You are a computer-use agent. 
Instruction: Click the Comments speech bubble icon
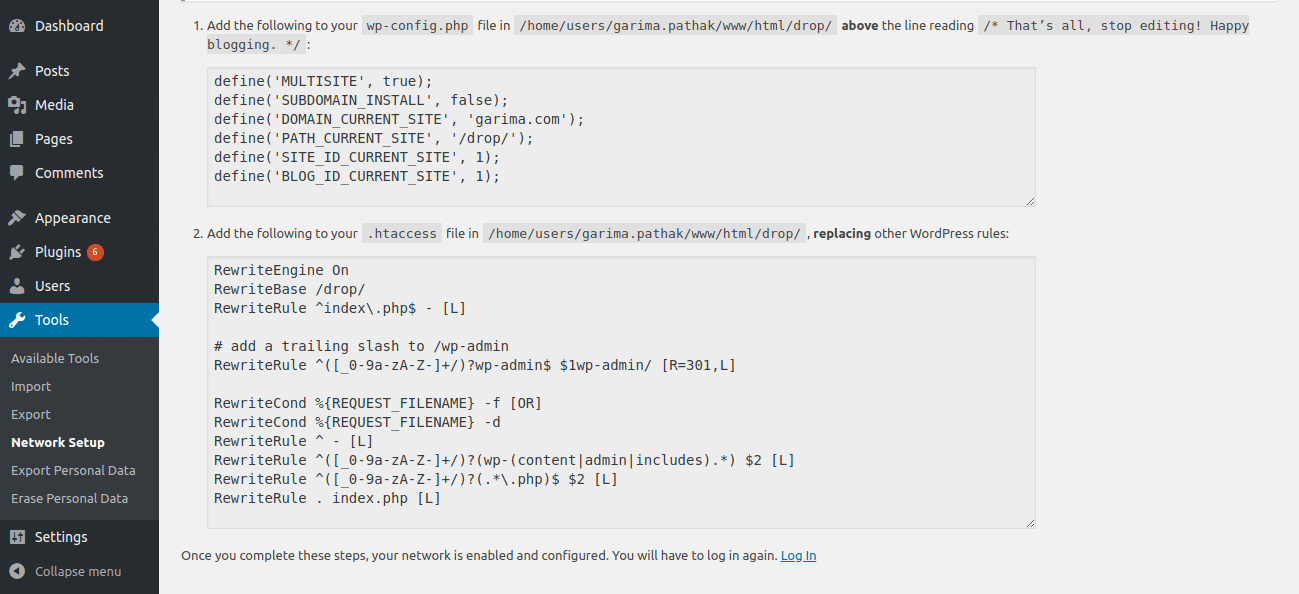point(17,173)
